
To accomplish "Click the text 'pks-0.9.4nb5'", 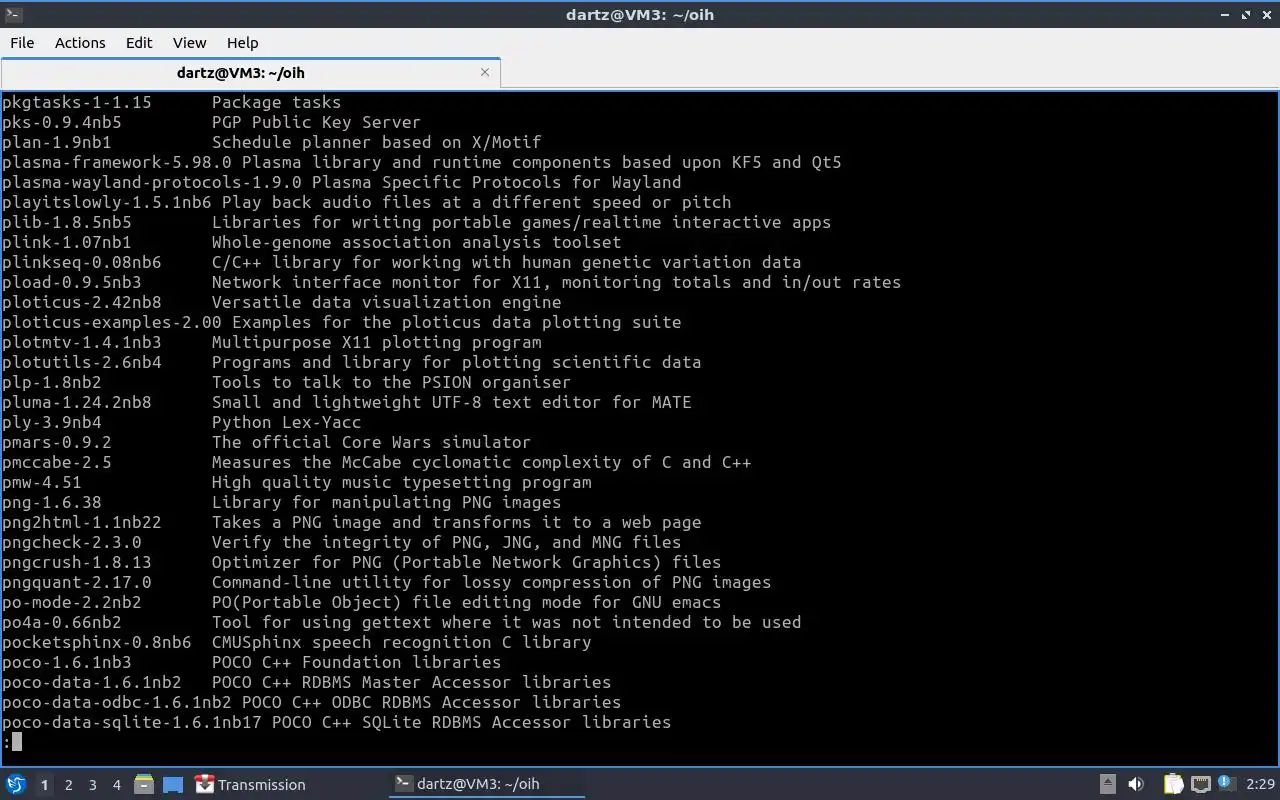I will pos(62,122).
